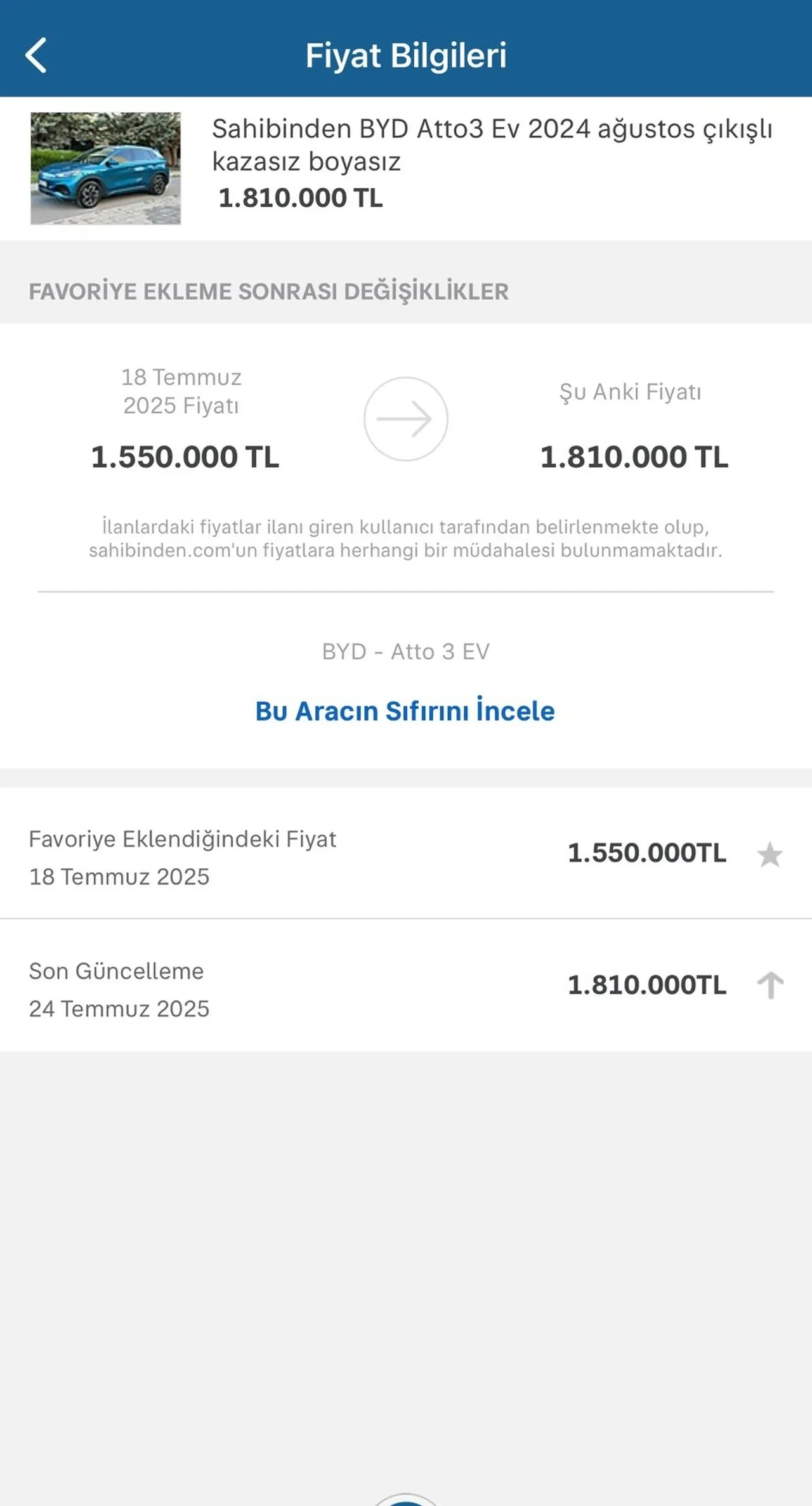
Task: Open the blue BYD car thumbnail
Action: coord(105,168)
